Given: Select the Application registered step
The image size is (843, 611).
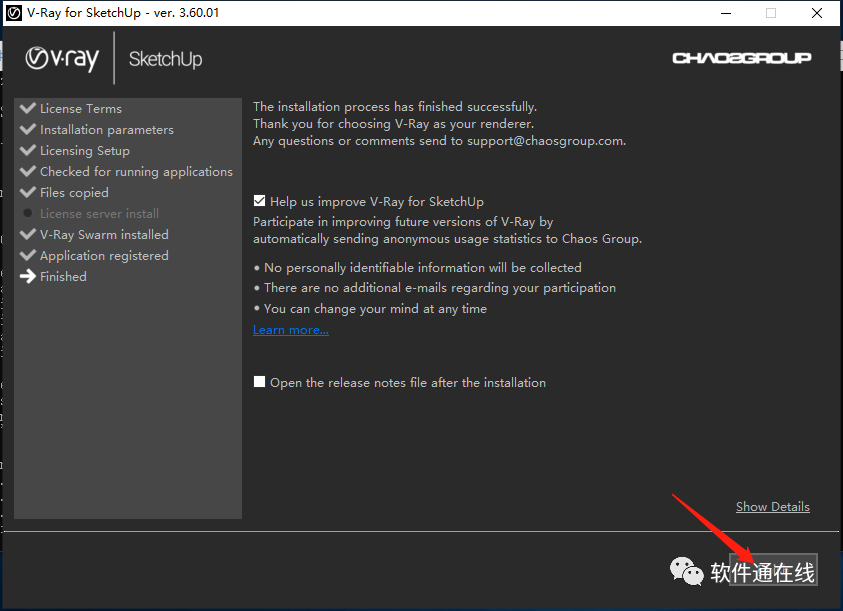Looking at the screenshot, I should [104, 255].
